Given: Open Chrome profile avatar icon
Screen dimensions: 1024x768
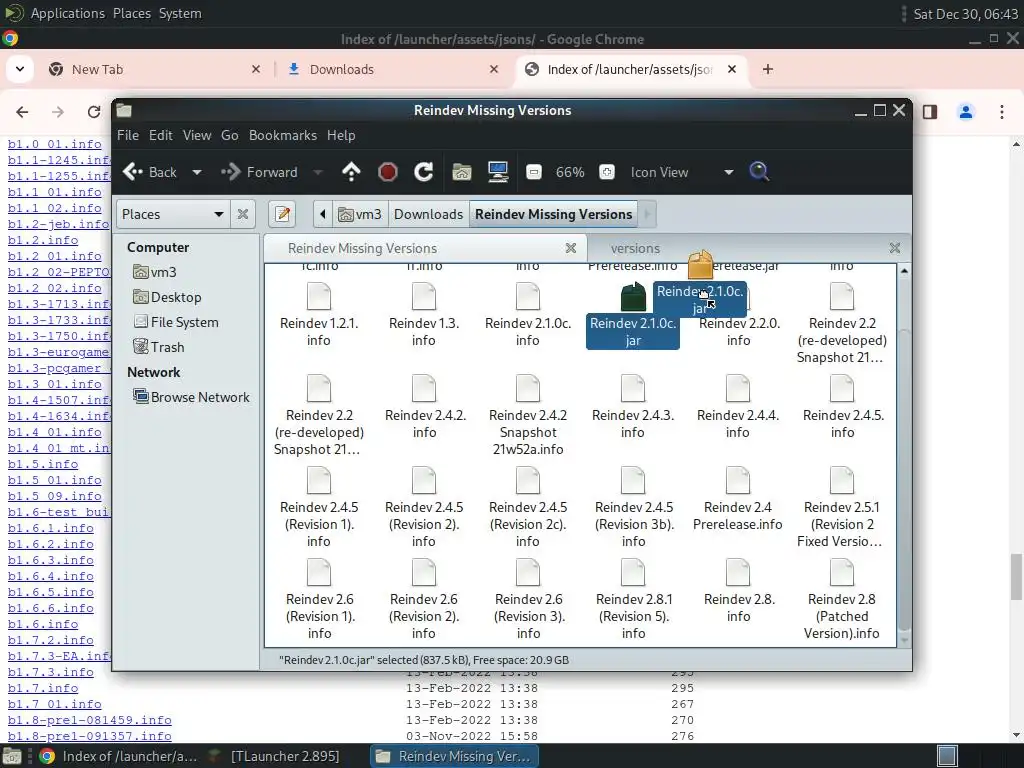Looking at the screenshot, I should (966, 112).
